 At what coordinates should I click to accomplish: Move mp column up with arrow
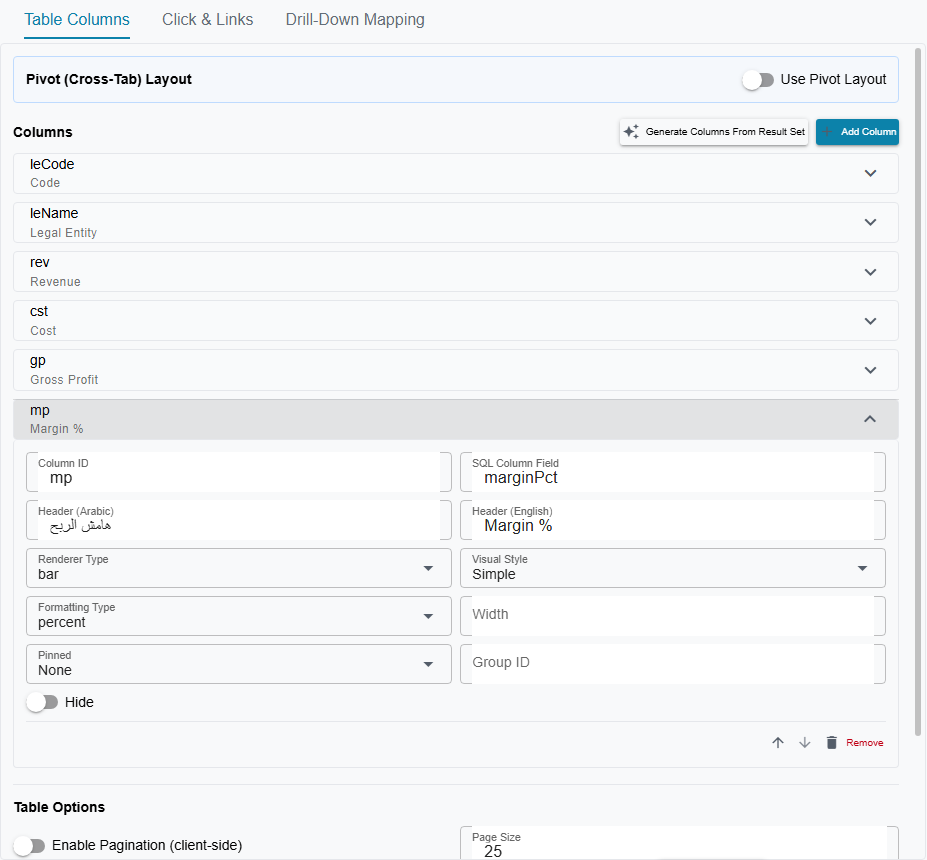pos(777,742)
